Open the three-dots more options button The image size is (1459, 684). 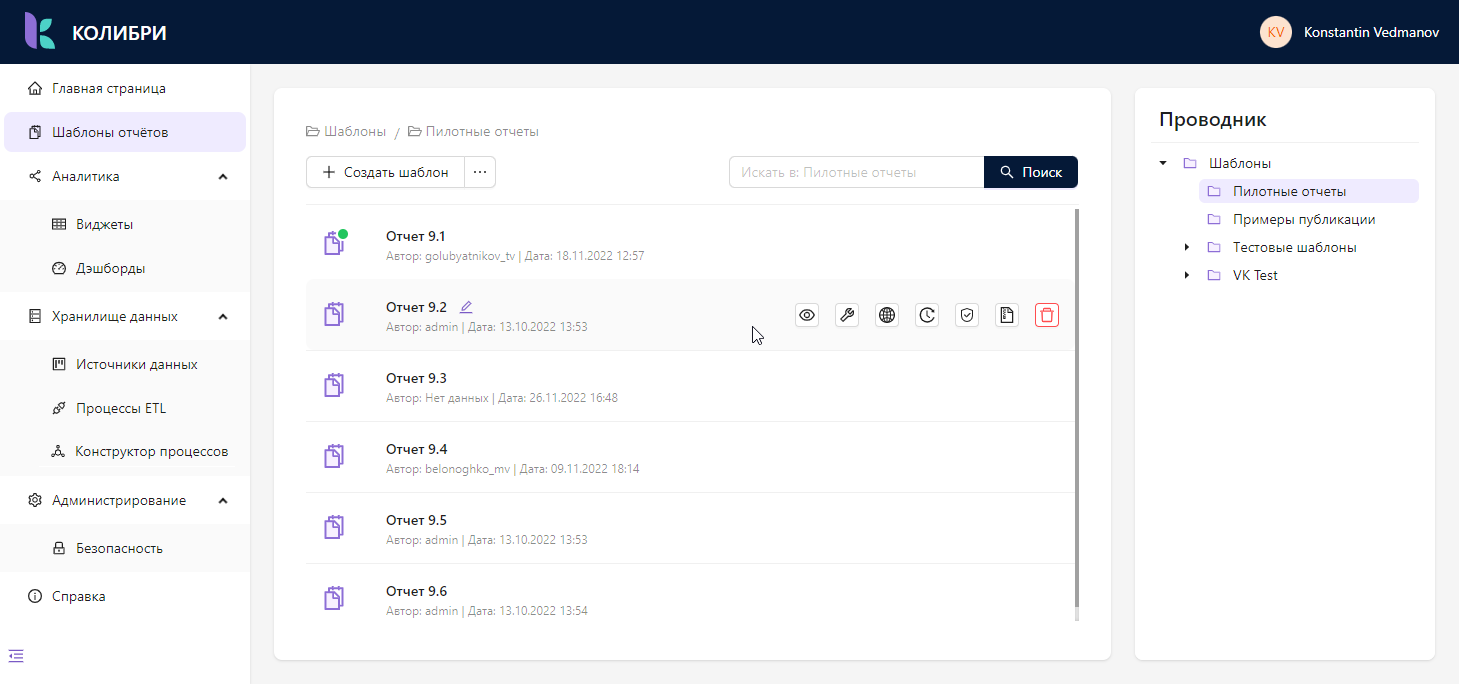coord(480,172)
